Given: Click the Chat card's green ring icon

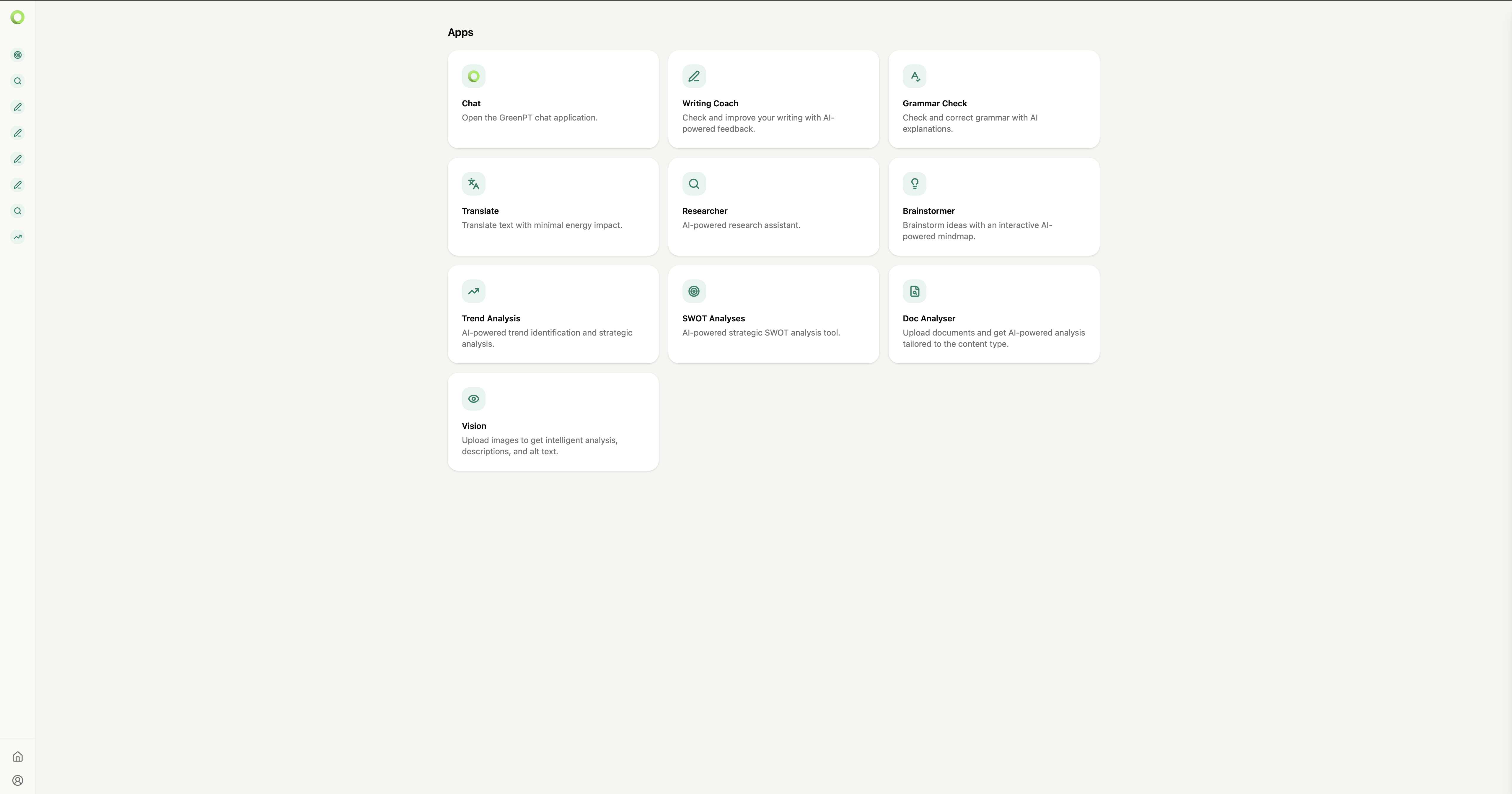Looking at the screenshot, I should point(473,76).
